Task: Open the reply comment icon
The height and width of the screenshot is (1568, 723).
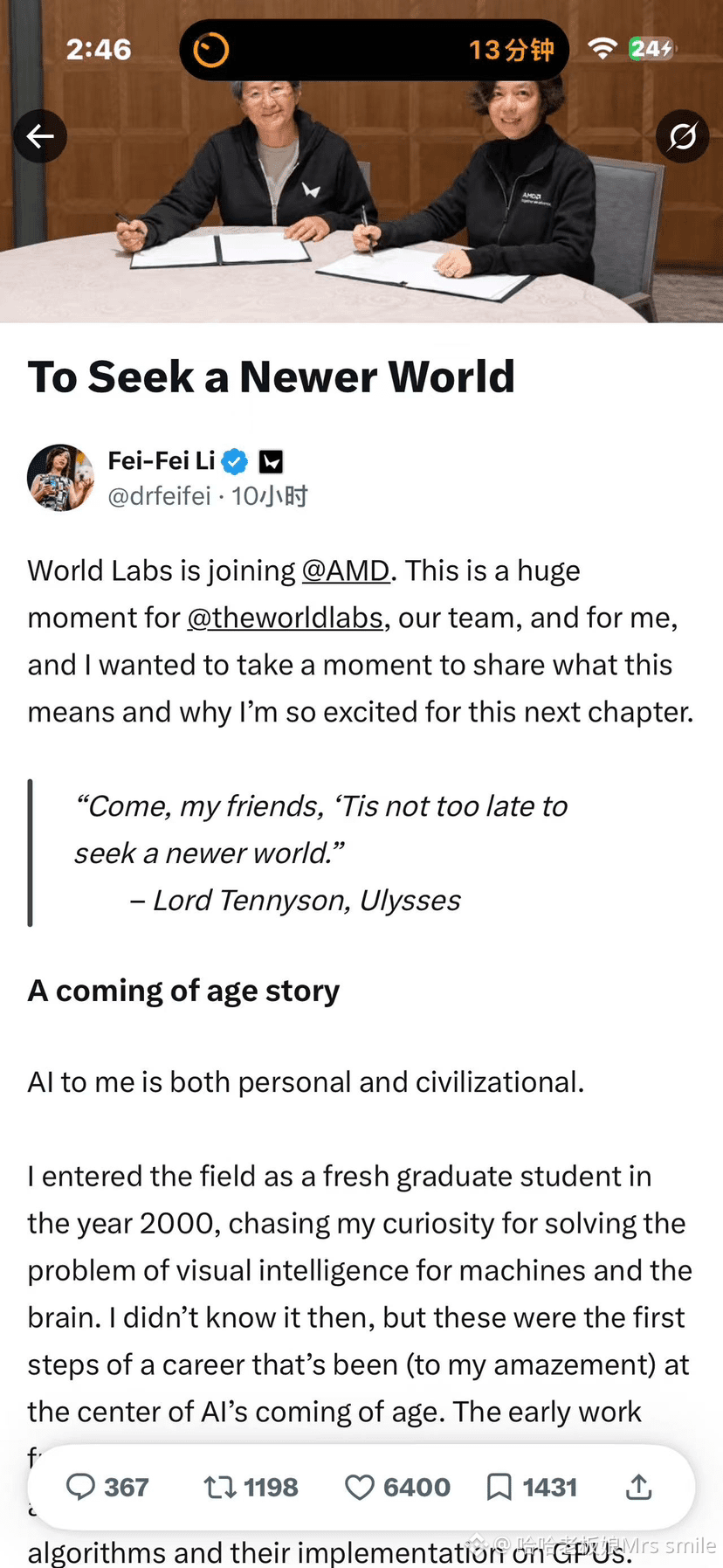Action: (x=80, y=1487)
